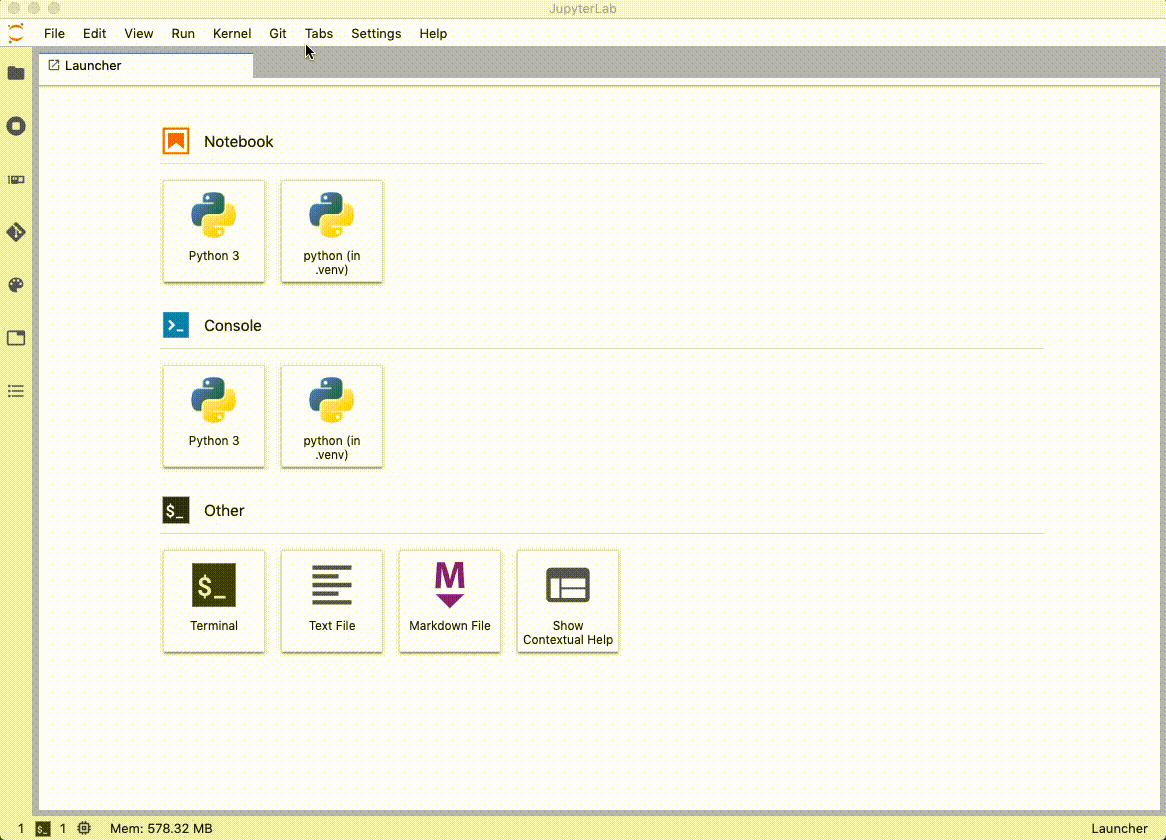Viewport: 1166px width, 840px height.
Task: Open the Table of Contents sidebar icon
Action: point(16,391)
